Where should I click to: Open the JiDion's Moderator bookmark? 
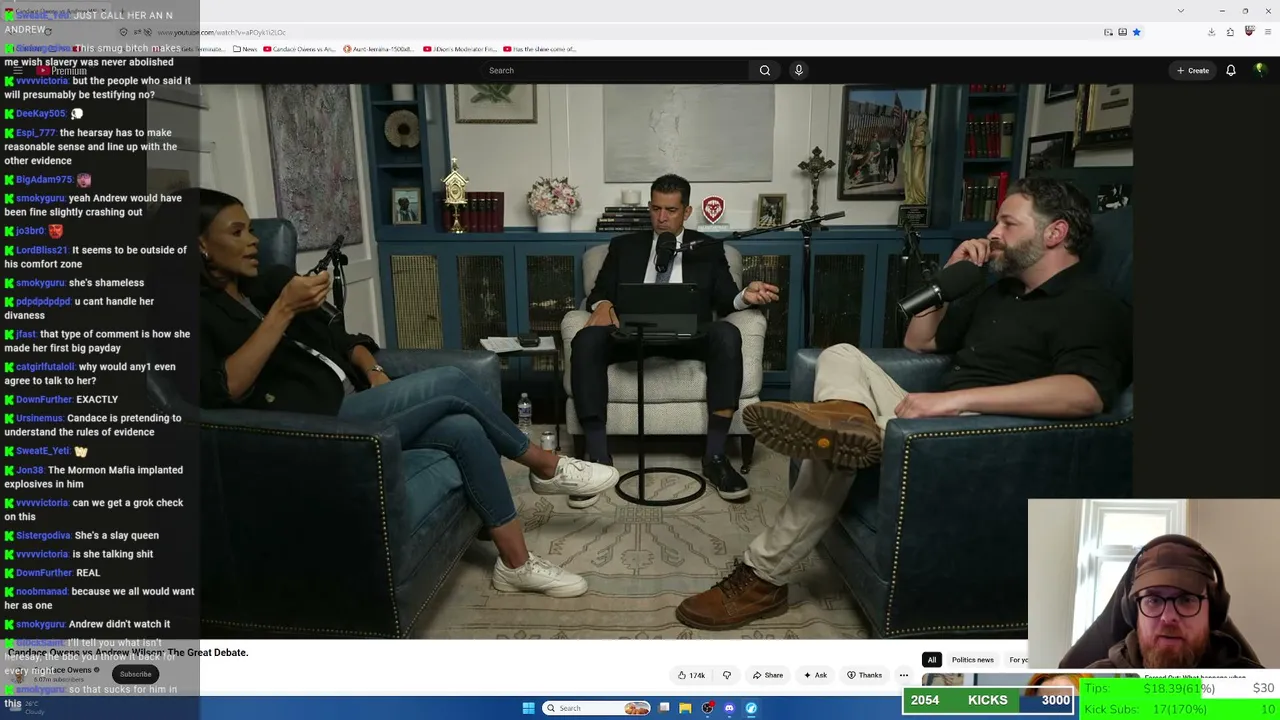[x=460, y=49]
